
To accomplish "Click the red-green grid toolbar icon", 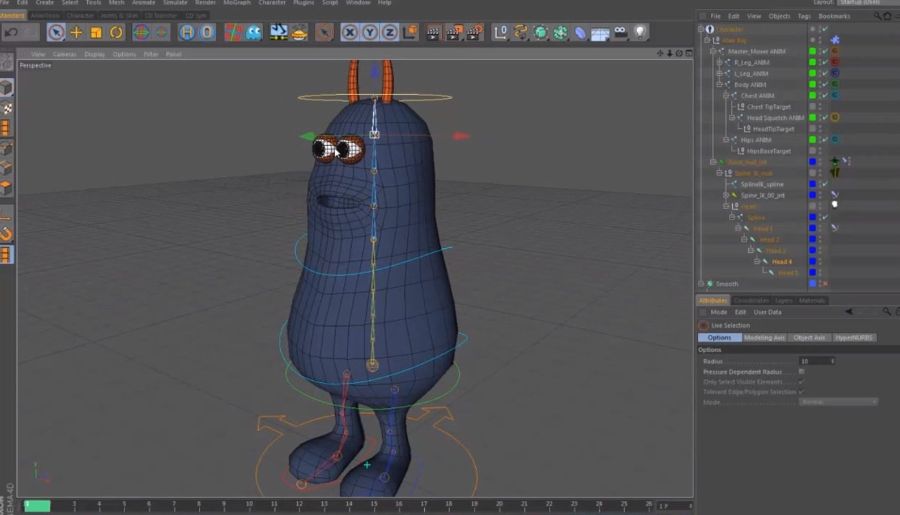I will (x=233, y=32).
